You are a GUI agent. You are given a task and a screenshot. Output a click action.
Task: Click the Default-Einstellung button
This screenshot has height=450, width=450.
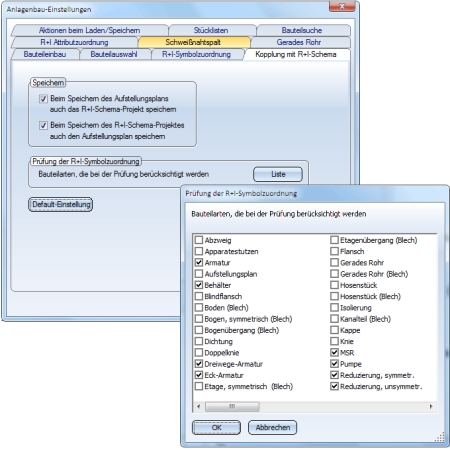61,204
